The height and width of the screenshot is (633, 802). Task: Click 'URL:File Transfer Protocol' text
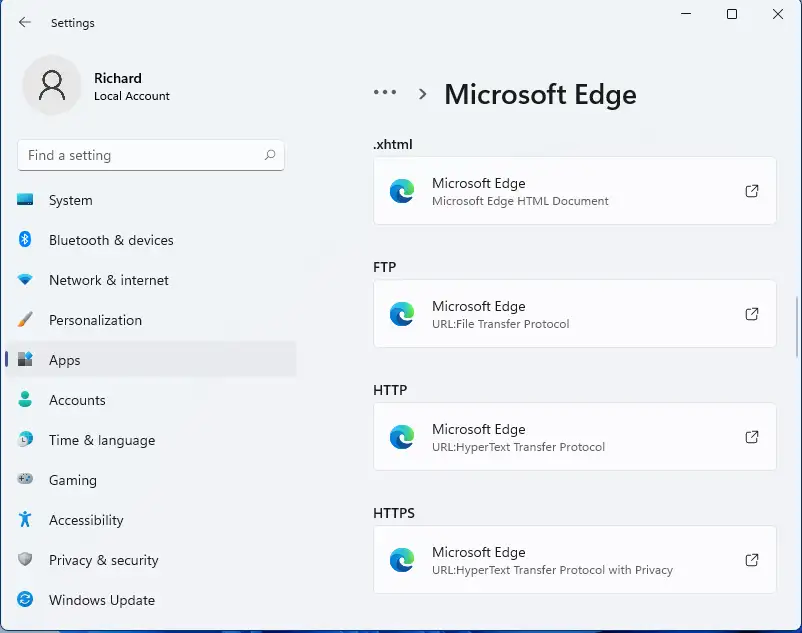(x=500, y=324)
